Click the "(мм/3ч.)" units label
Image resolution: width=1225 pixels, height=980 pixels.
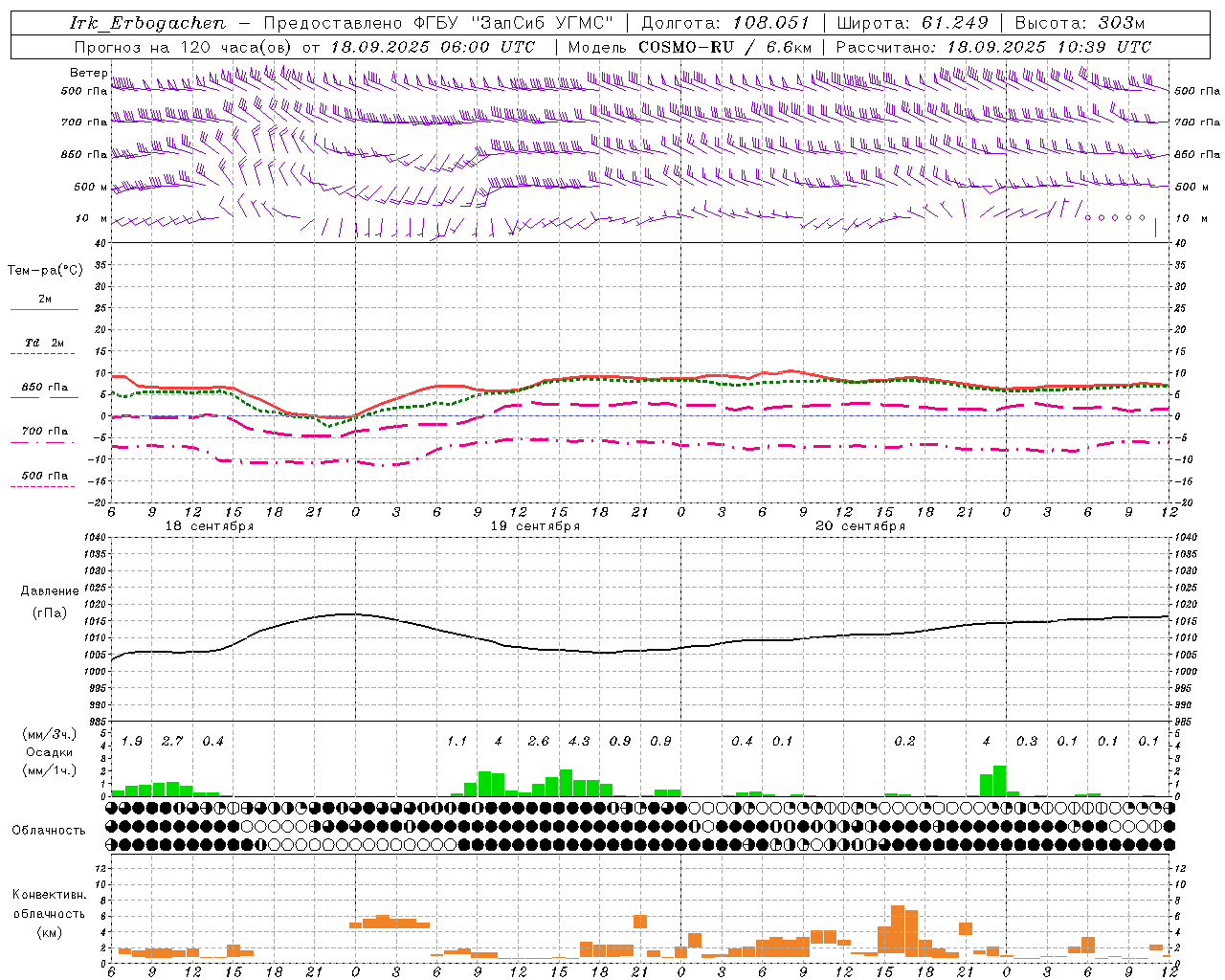tap(50, 734)
